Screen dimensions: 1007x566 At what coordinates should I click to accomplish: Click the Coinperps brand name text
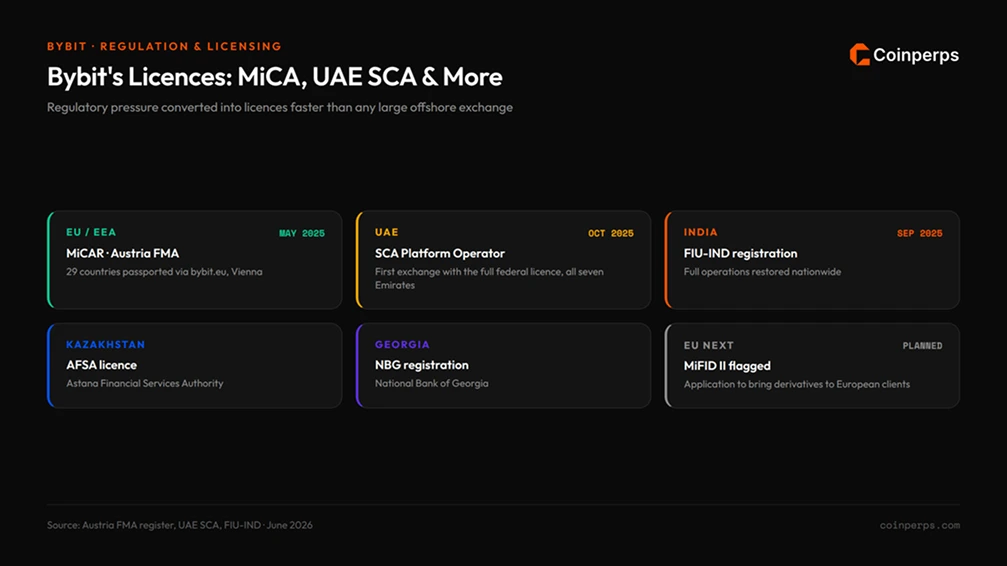click(x=916, y=55)
